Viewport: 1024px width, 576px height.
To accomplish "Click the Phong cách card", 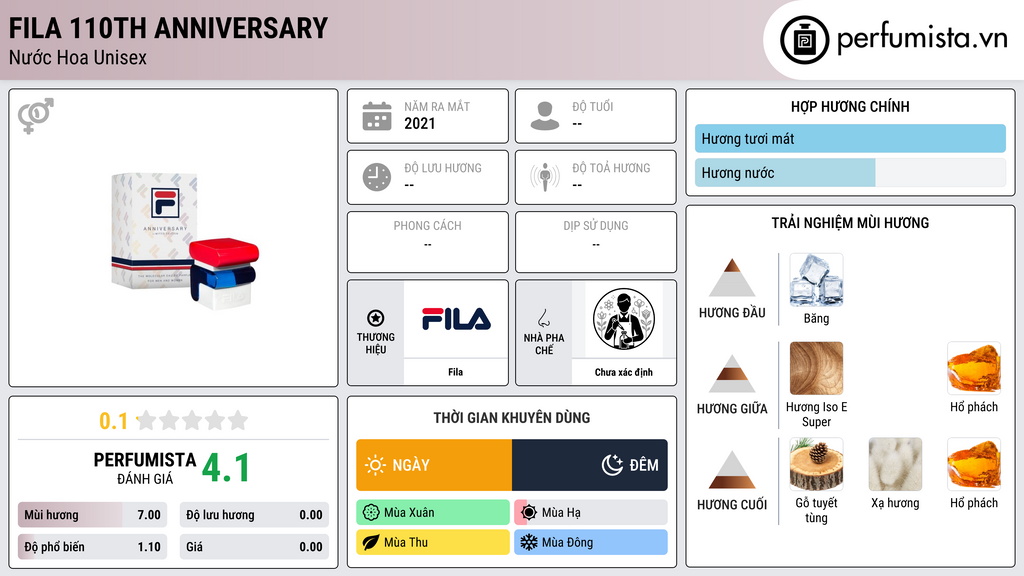I will point(428,242).
